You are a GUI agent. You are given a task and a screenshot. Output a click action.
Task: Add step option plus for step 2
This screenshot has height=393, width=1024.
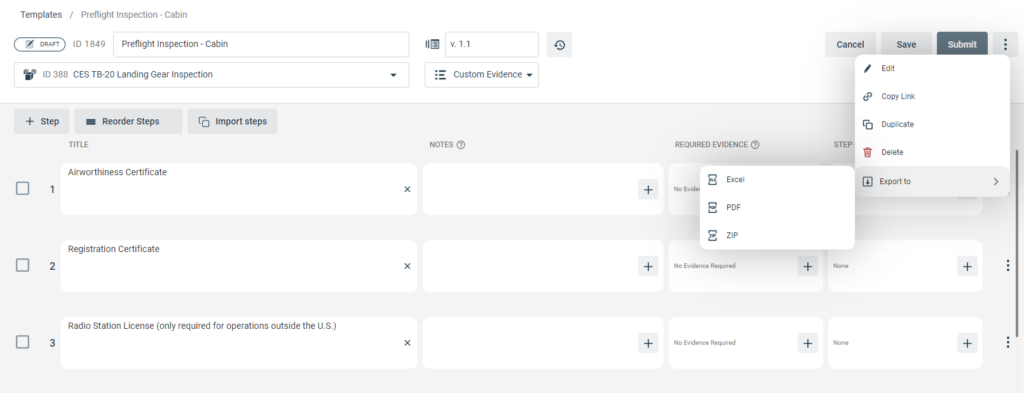pyautogui.click(x=967, y=266)
